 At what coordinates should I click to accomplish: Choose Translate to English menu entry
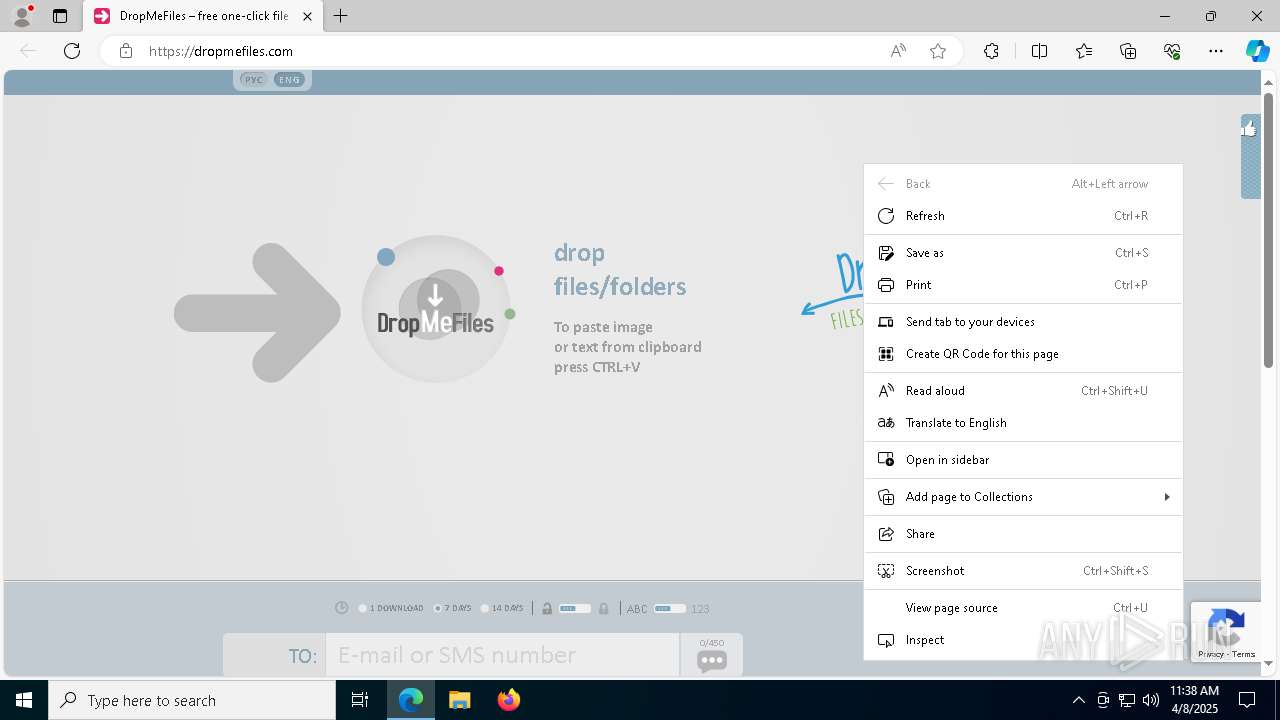click(1023, 423)
